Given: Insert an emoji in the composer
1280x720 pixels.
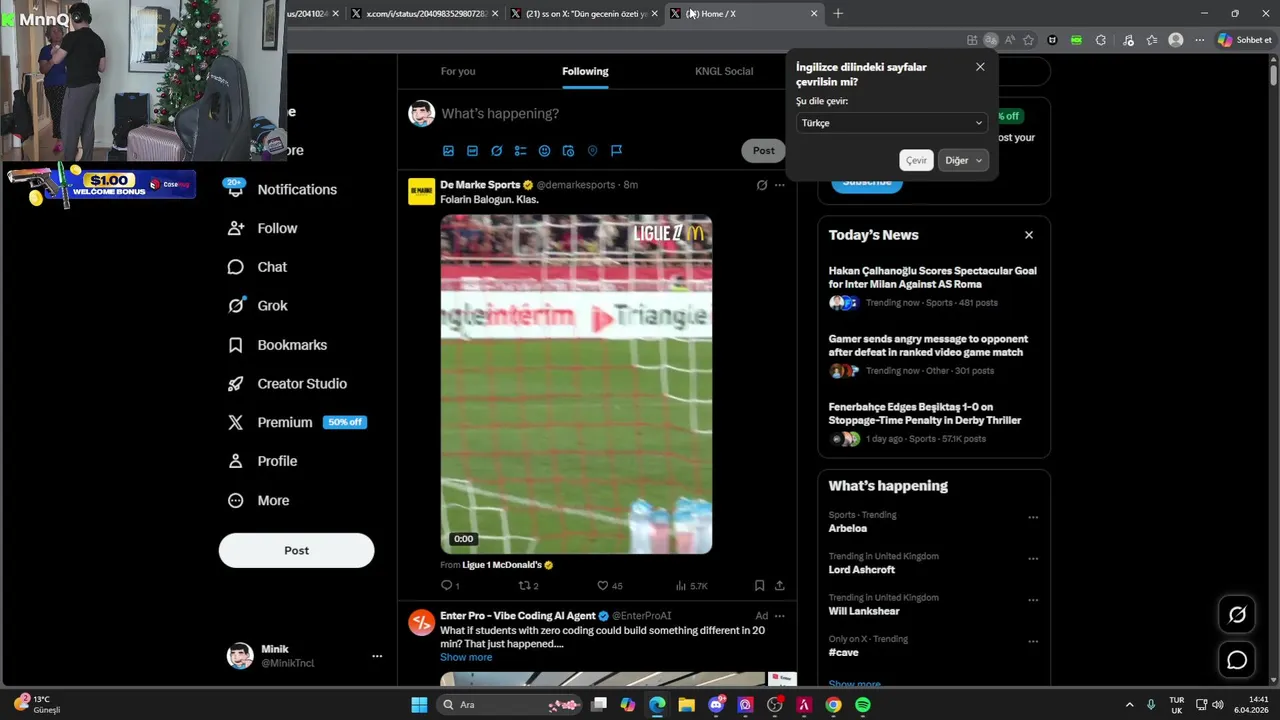Looking at the screenshot, I should [x=544, y=151].
